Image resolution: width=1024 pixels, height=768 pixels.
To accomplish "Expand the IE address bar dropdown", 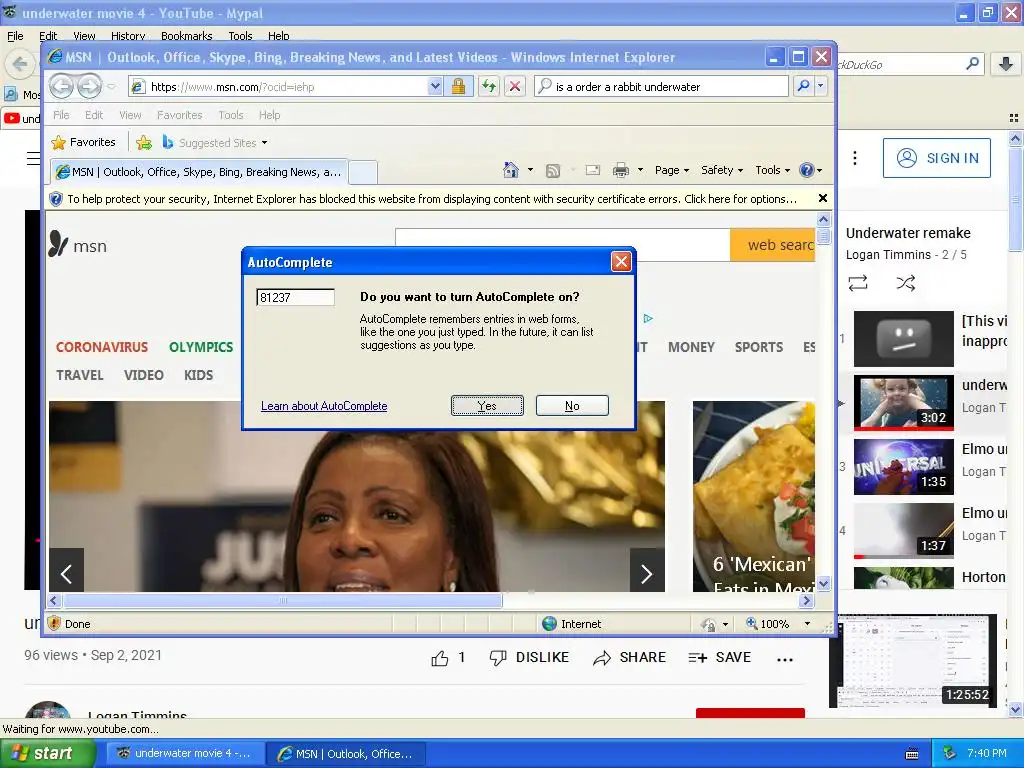I will coord(435,86).
